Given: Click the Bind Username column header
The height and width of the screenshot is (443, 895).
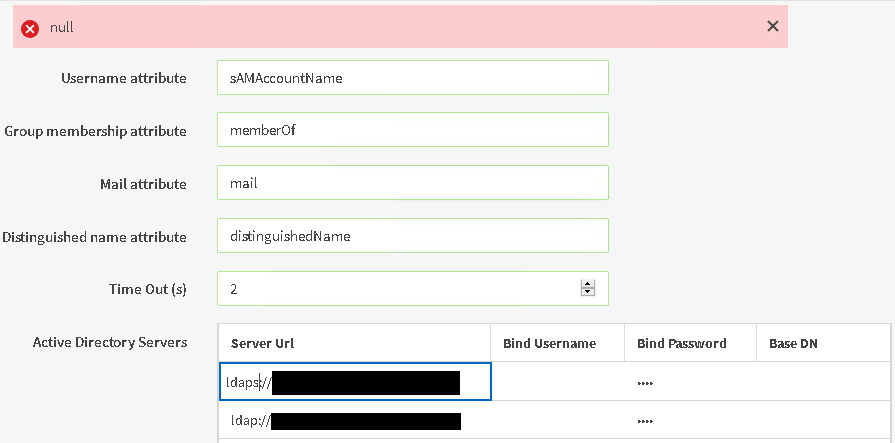Looking at the screenshot, I should (x=557, y=343).
